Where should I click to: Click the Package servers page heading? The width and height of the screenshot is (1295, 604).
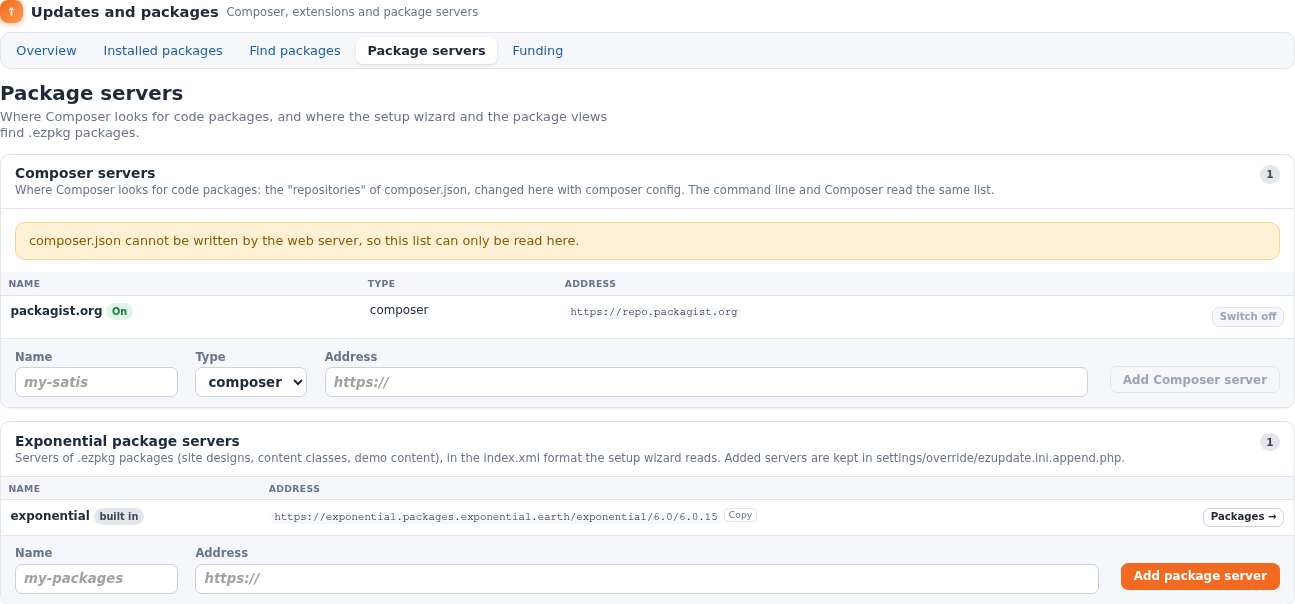click(92, 94)
